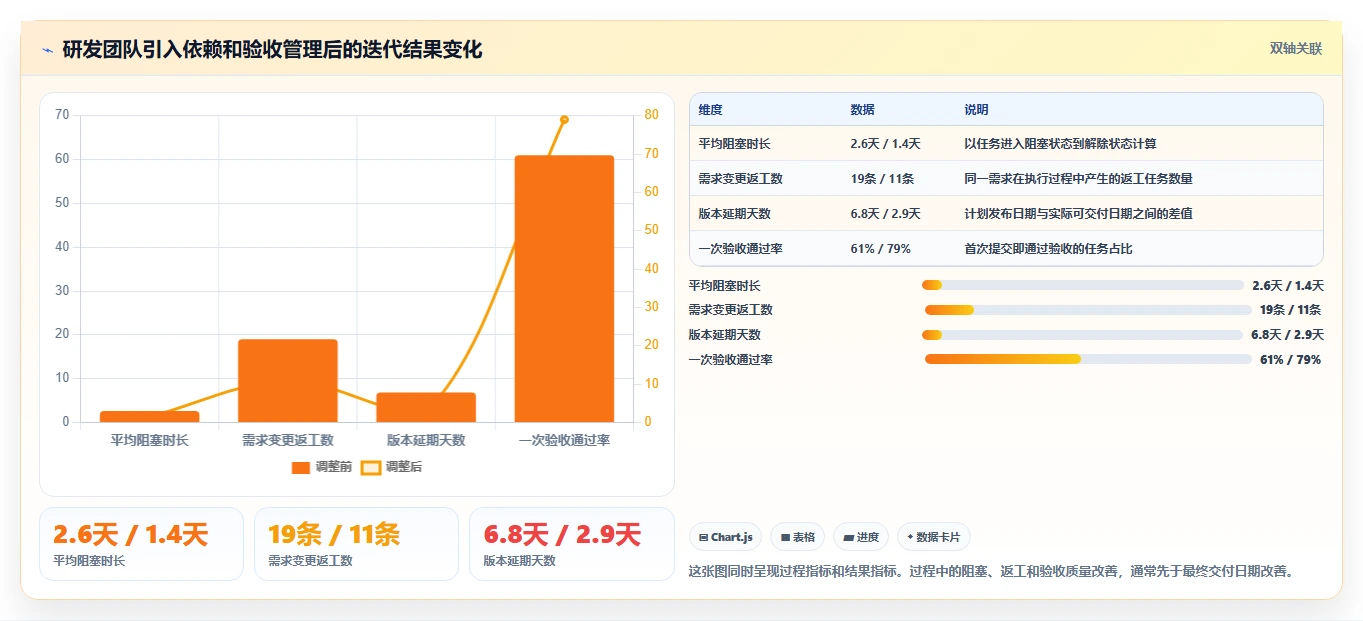Screen dimensions: 1363x621
Task: Click the 版本延期天数 orange bar in chart
Action: pos(426,407)
